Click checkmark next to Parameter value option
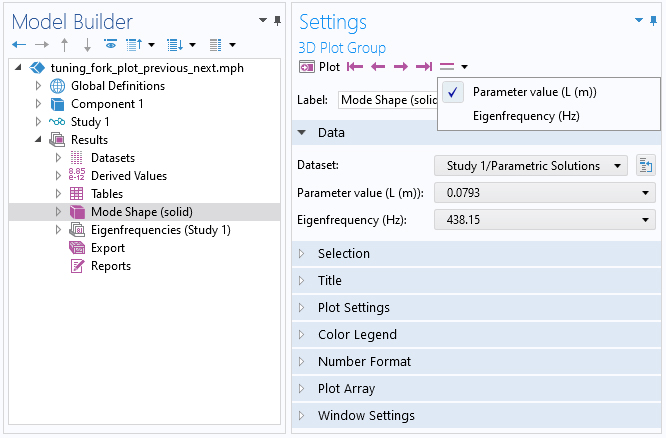 (453, 92)
